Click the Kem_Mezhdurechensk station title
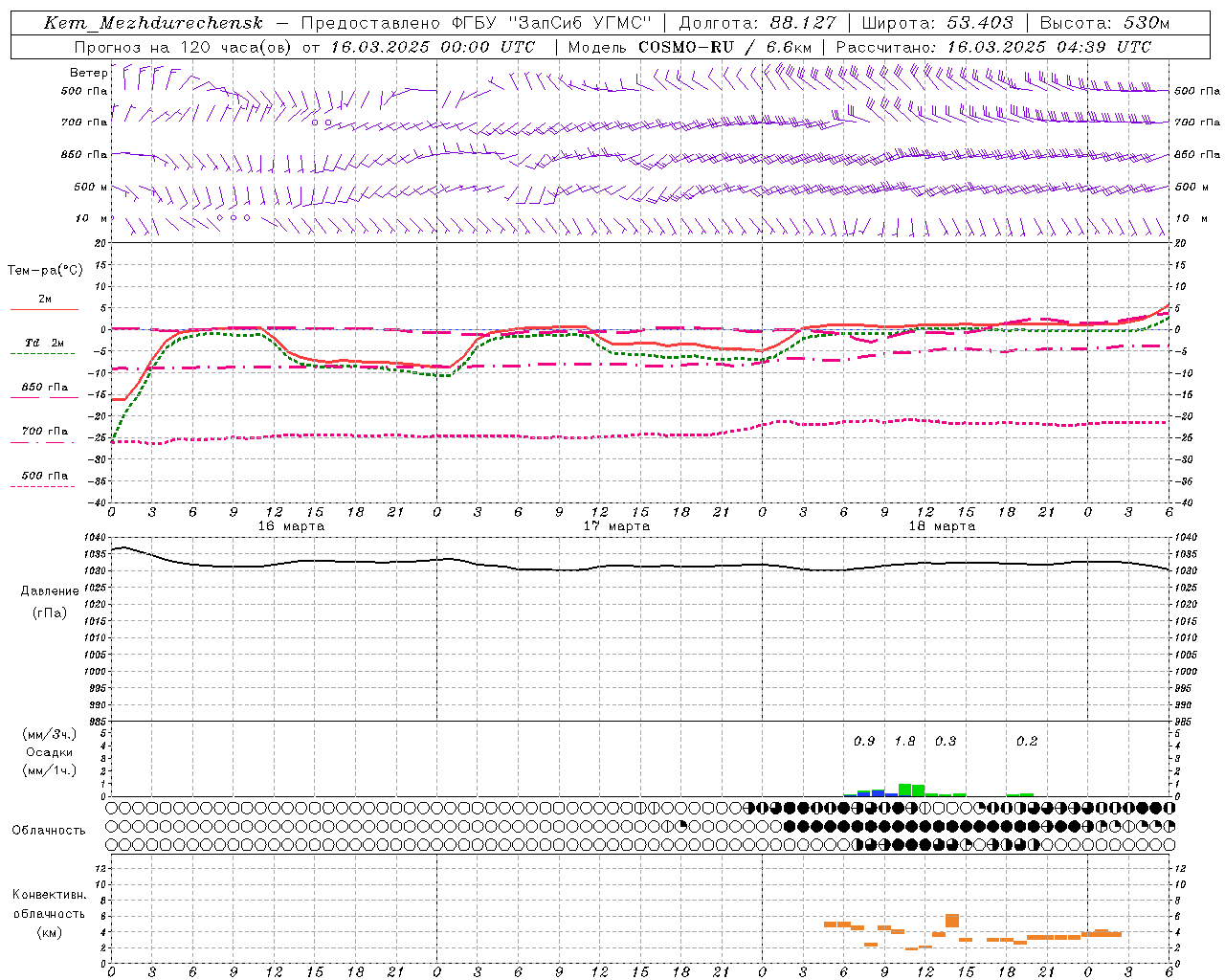Viewport: 1225px width, 980px height. pyautogui.click(x=153, y=23)
